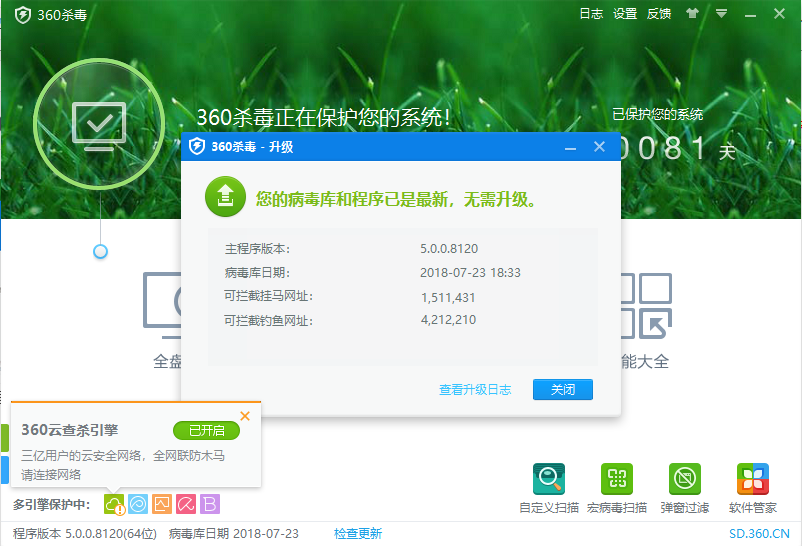Viewport: 802px width, 546px height.
Task: Click 检查更新 check update link
Action: point(358,534)
